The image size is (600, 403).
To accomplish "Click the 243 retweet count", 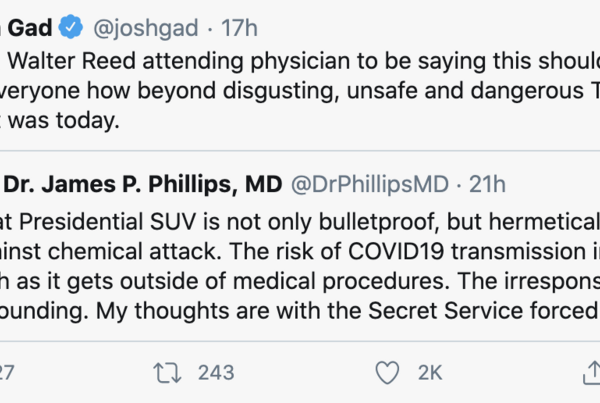I will 215,372.
